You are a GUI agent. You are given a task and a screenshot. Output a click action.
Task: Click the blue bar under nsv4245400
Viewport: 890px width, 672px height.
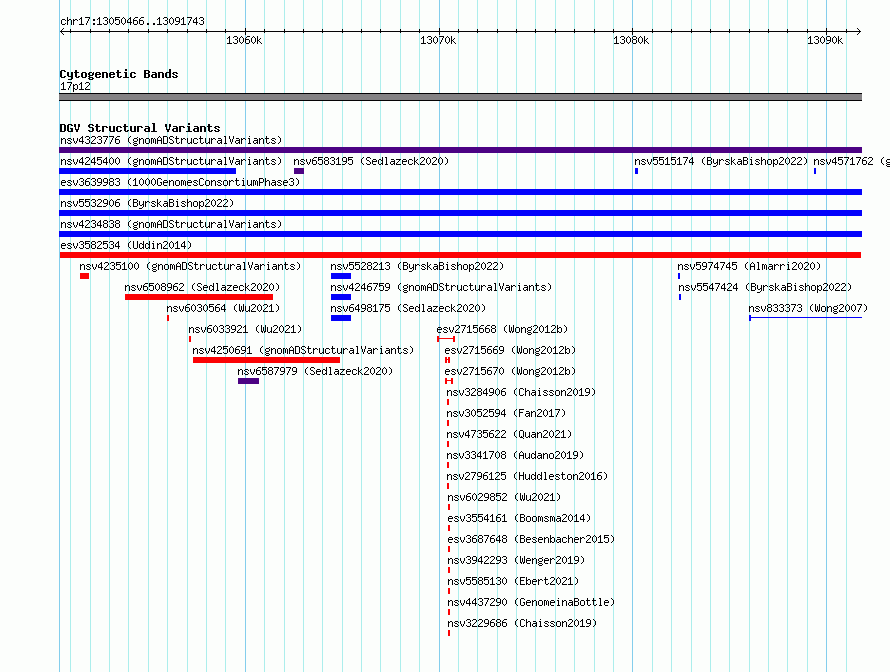coord(148,171)
